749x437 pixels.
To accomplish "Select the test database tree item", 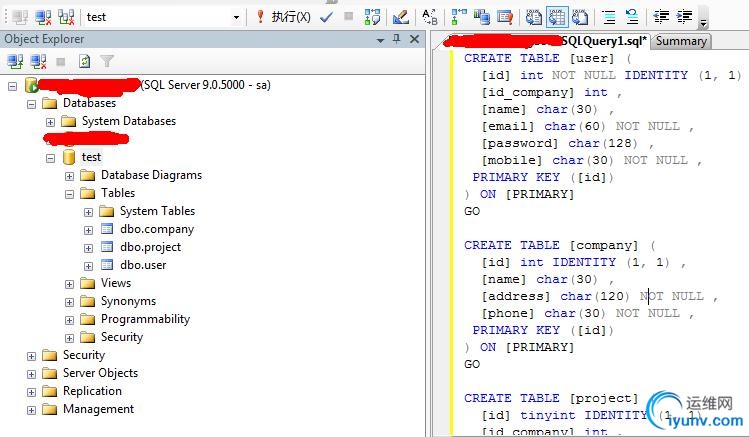I will coord(91,157).
